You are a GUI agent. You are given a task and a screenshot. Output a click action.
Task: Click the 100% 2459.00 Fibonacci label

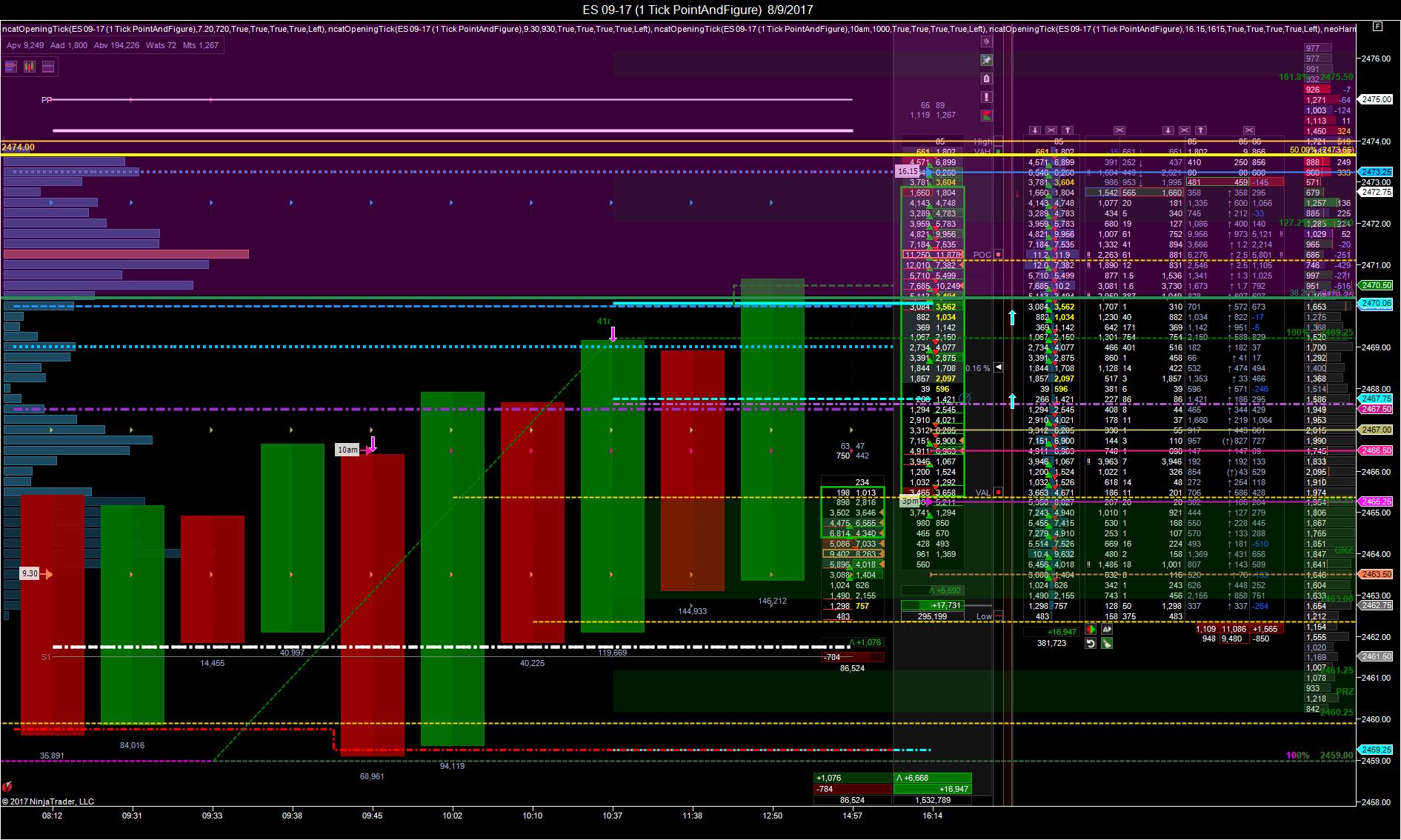1320,756
